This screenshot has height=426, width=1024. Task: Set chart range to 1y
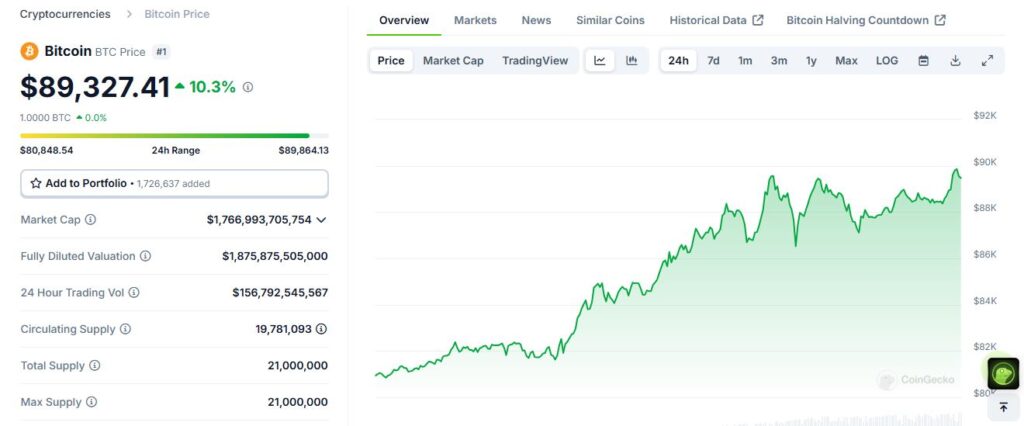tap(811, 61)
